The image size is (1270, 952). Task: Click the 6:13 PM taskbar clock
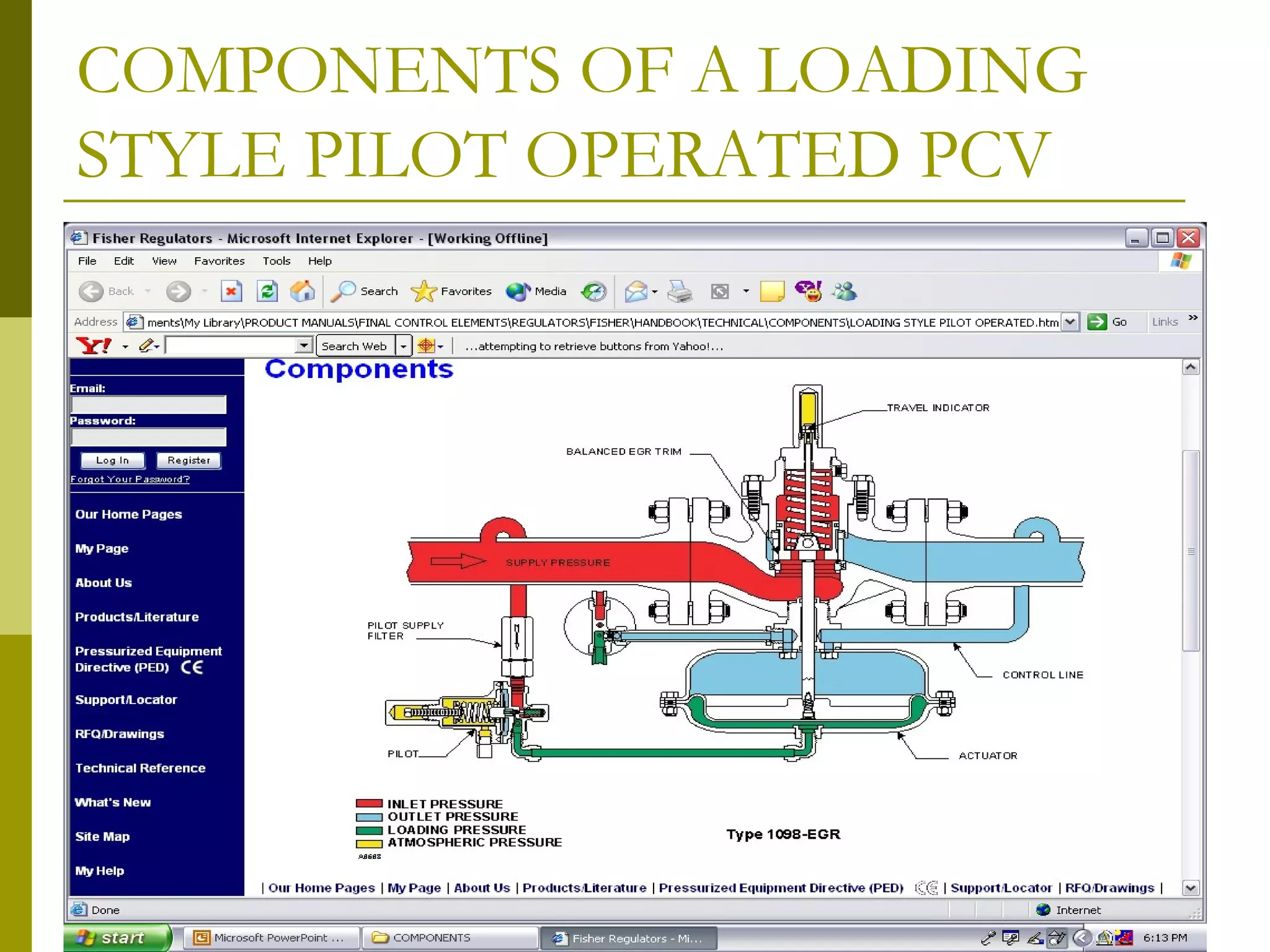pos(1165,938)
